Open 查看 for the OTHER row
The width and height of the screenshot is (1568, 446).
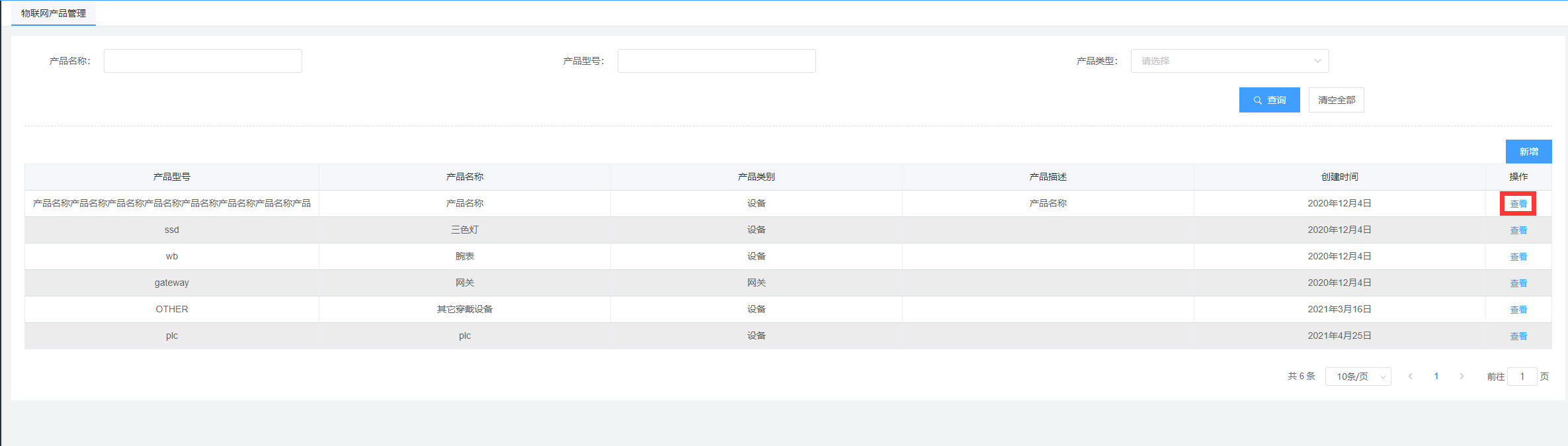(1518, 310)
